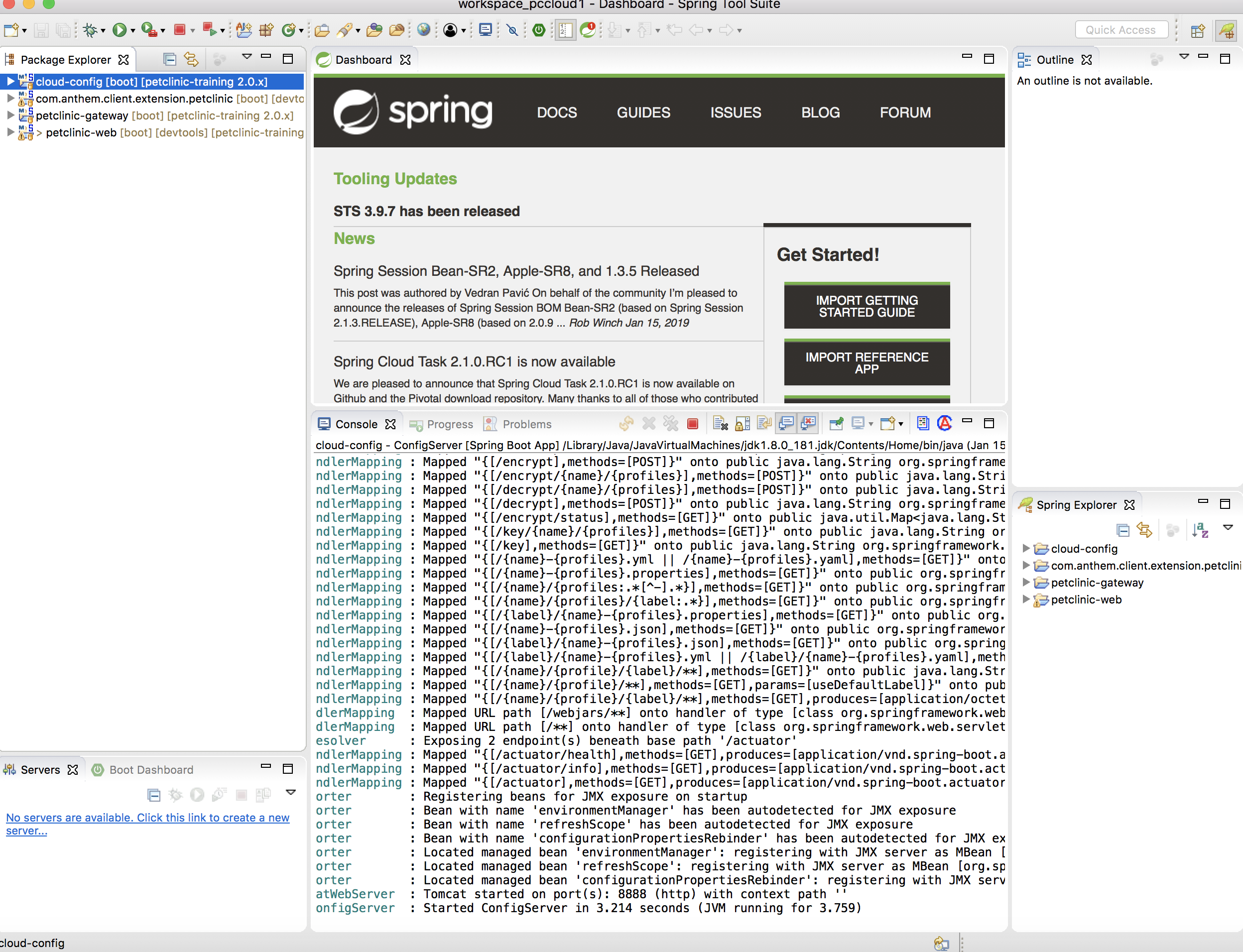Click the Open Perspective icon near Quick Access

1198,30
